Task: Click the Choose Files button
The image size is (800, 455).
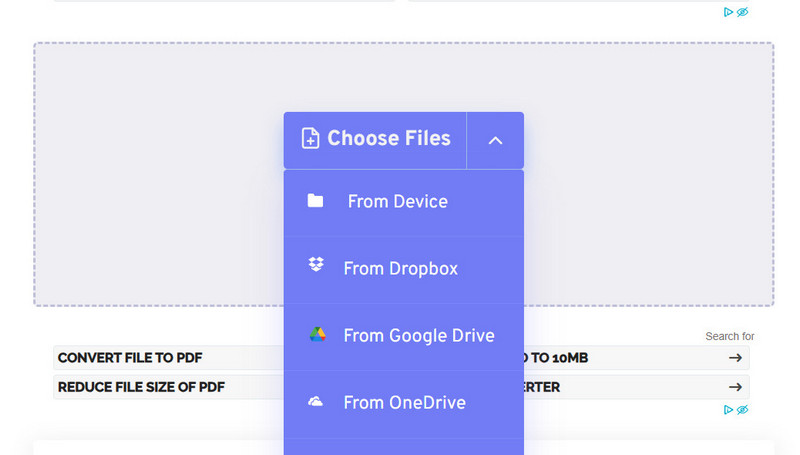Action: pos(375,140)
